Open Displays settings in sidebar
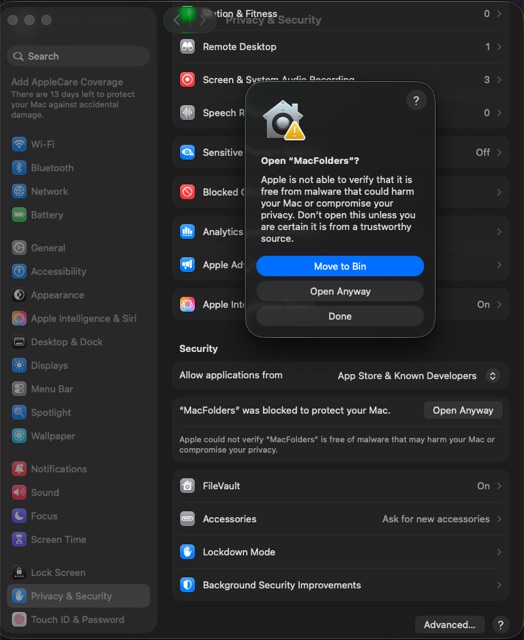 (x=78, y=365)
